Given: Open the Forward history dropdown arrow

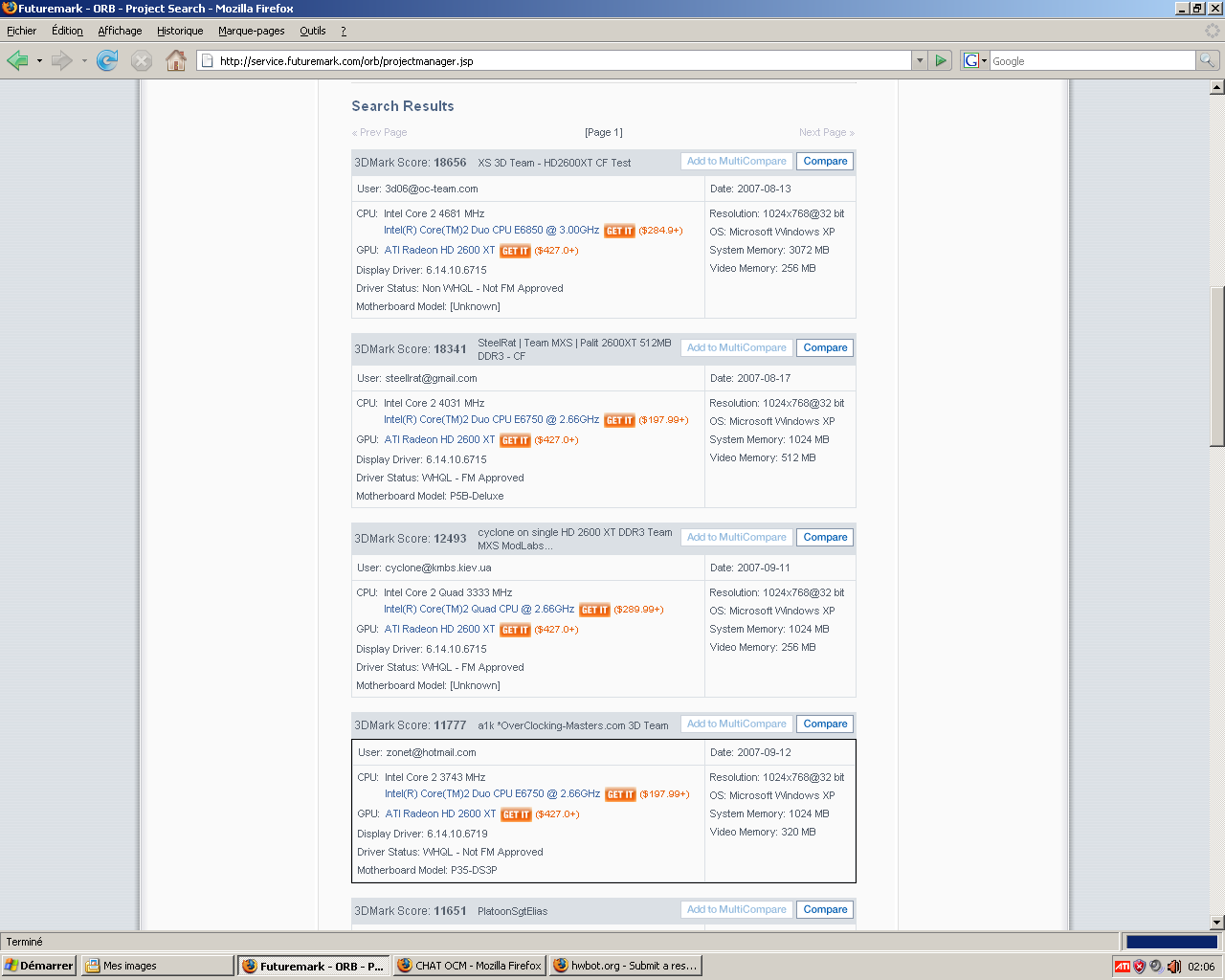Looking at the screenshot, I should point(84,61).
